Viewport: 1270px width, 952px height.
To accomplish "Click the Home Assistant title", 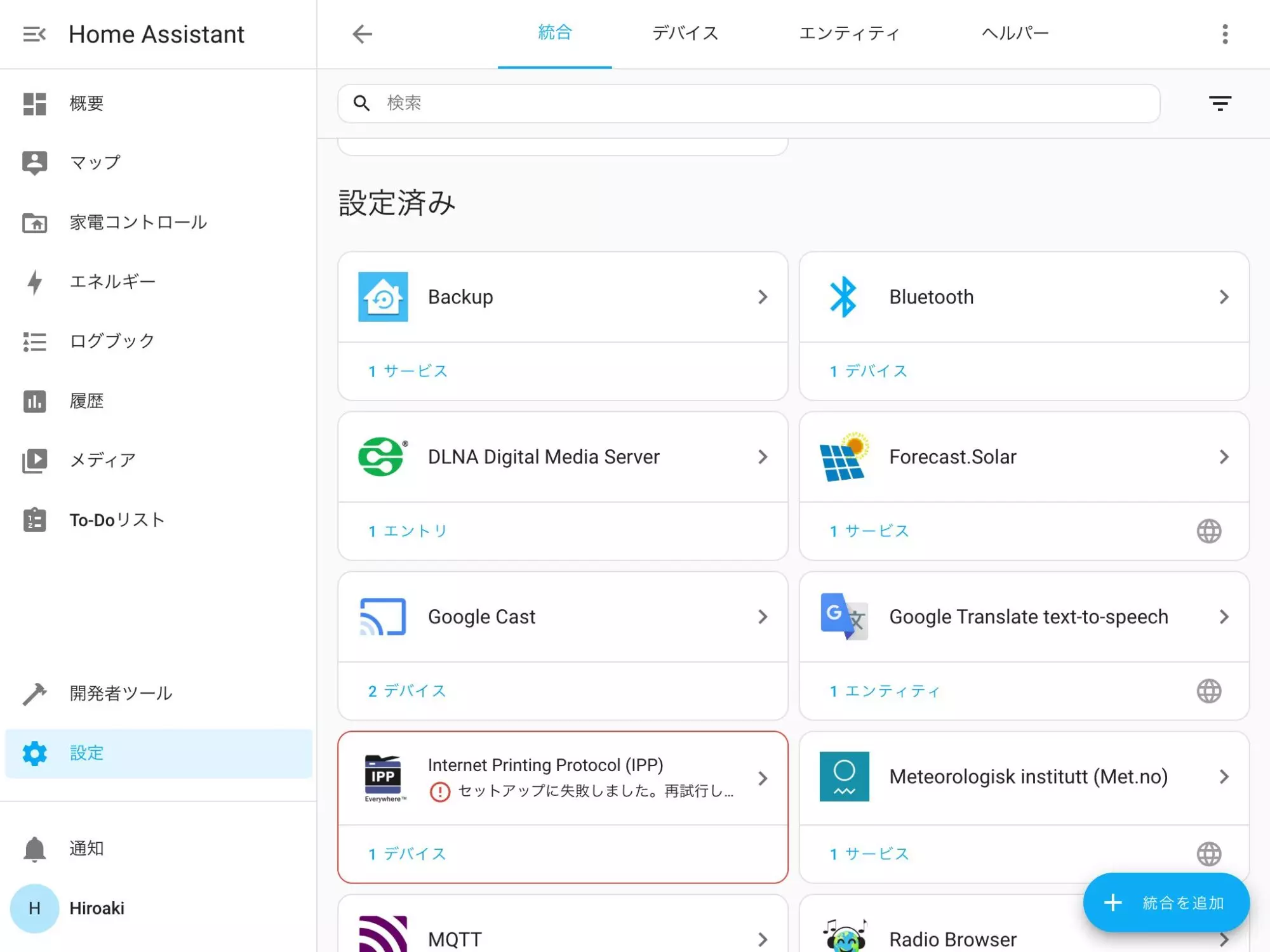I will pos(156,34).
